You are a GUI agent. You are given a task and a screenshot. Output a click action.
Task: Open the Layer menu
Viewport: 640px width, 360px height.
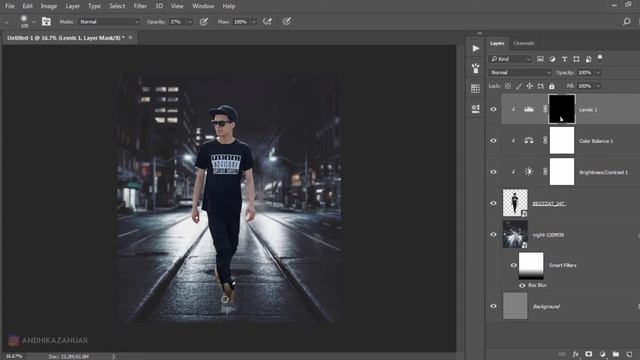73,6
